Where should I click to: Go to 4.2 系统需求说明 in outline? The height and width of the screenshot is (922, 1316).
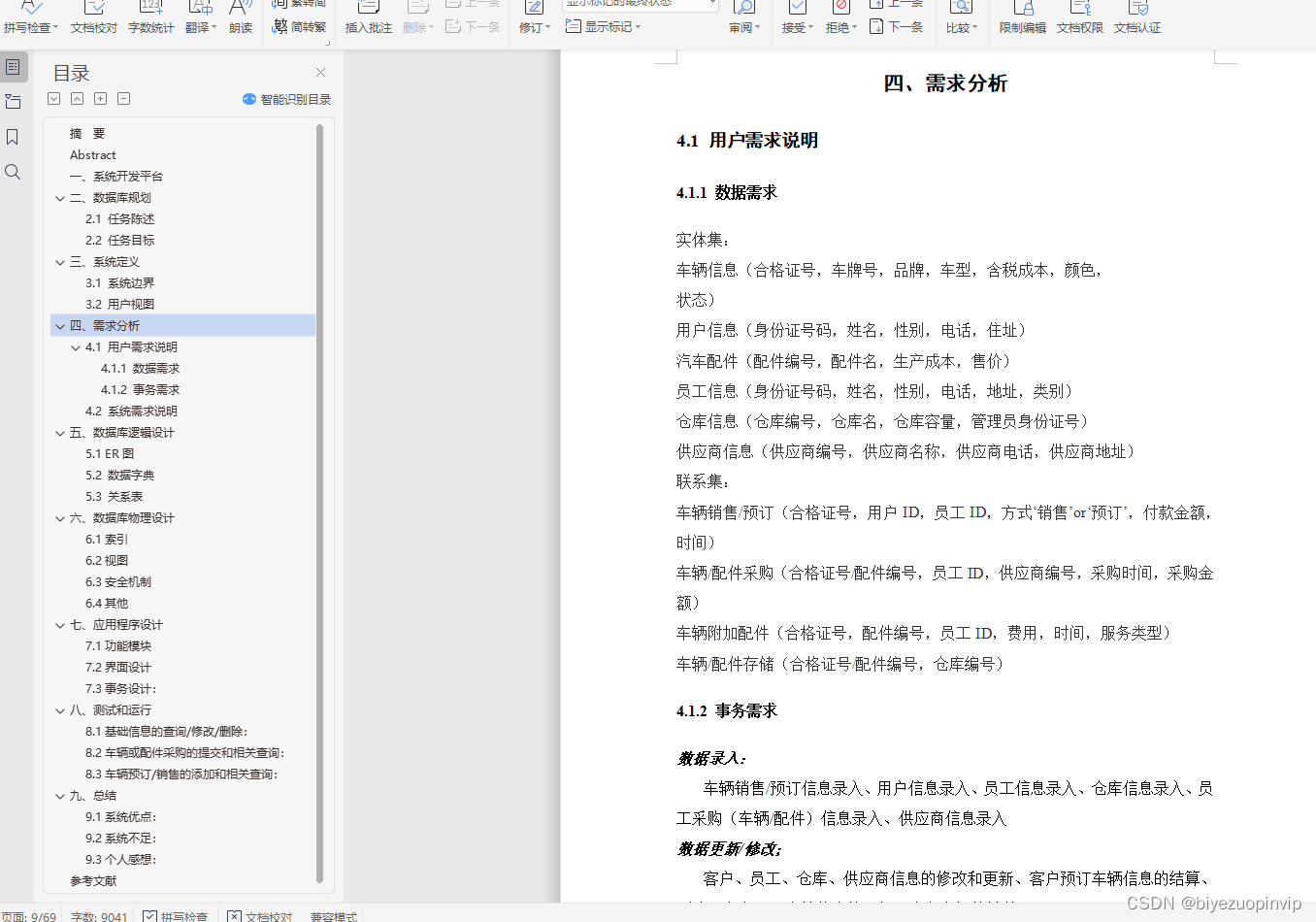pyautogui.click(x=132, y=412)
